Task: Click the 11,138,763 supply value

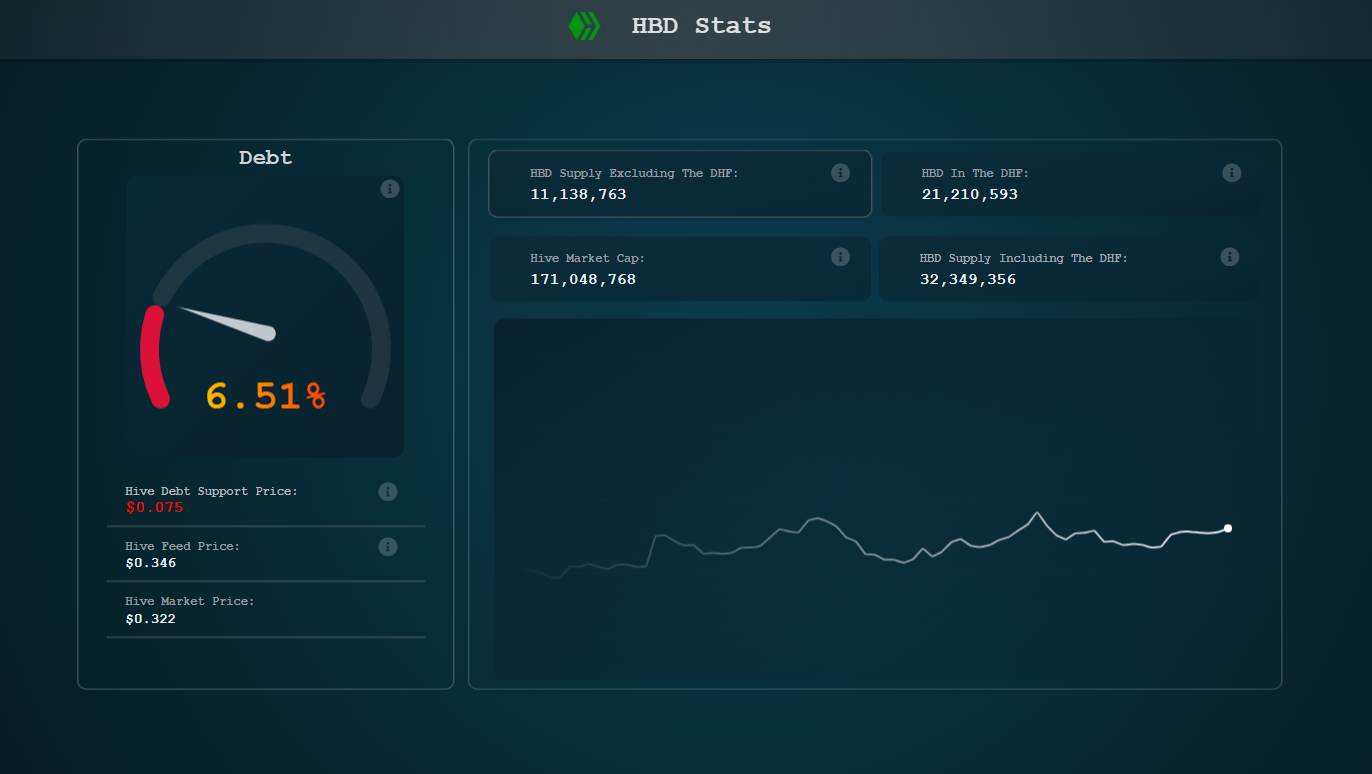Action: 578,194
